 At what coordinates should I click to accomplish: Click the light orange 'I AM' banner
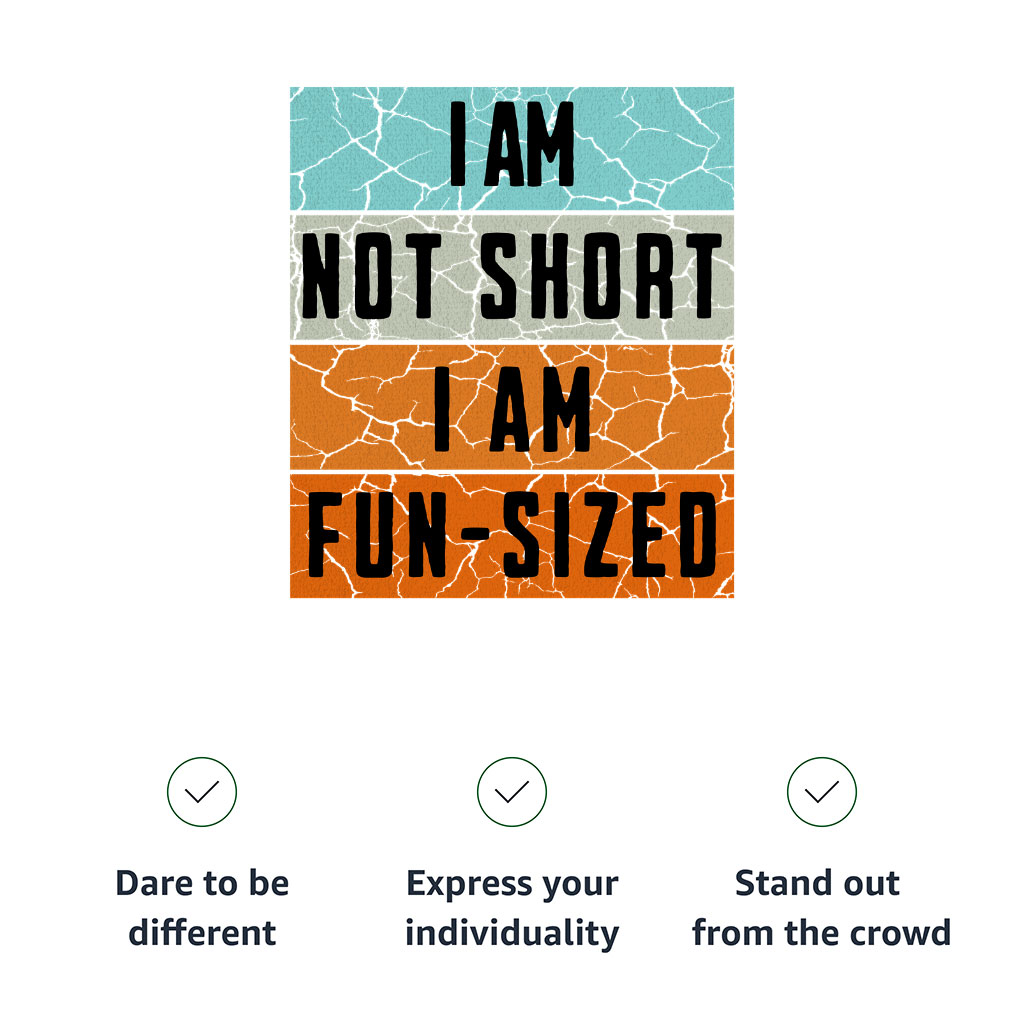(x=511, y=407)
